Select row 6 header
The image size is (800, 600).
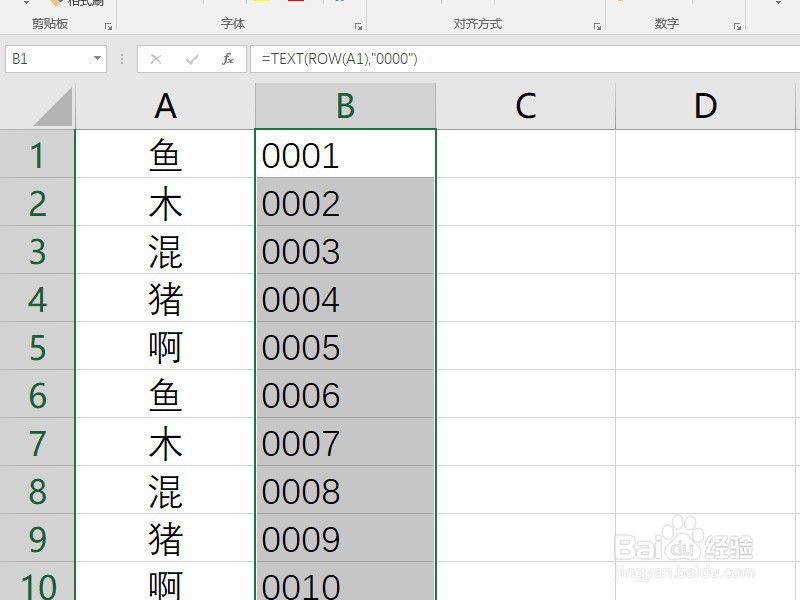point(37,394)
